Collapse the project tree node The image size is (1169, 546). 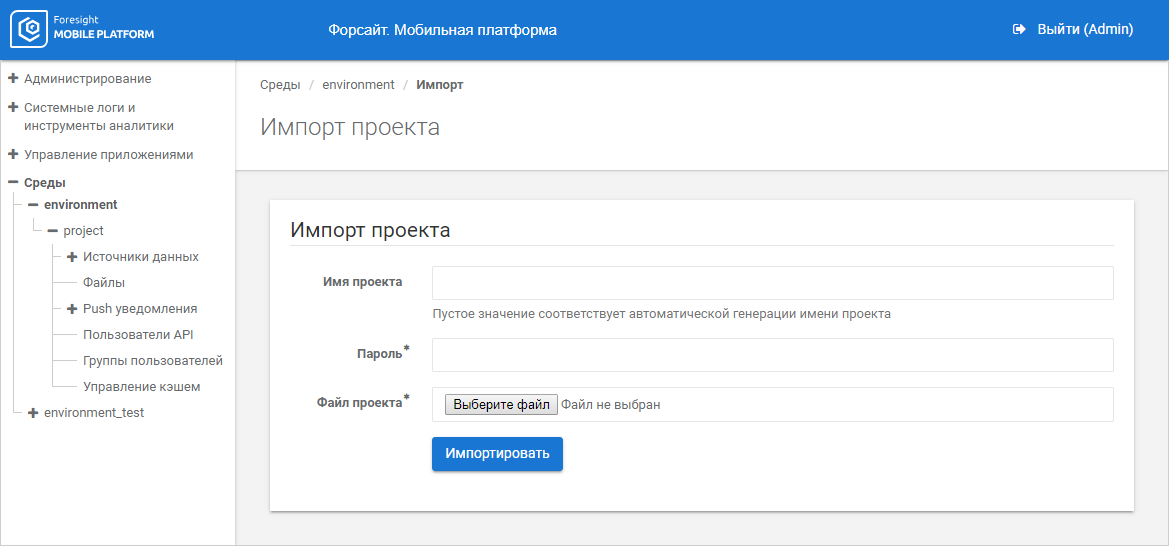tap(52, 231)
